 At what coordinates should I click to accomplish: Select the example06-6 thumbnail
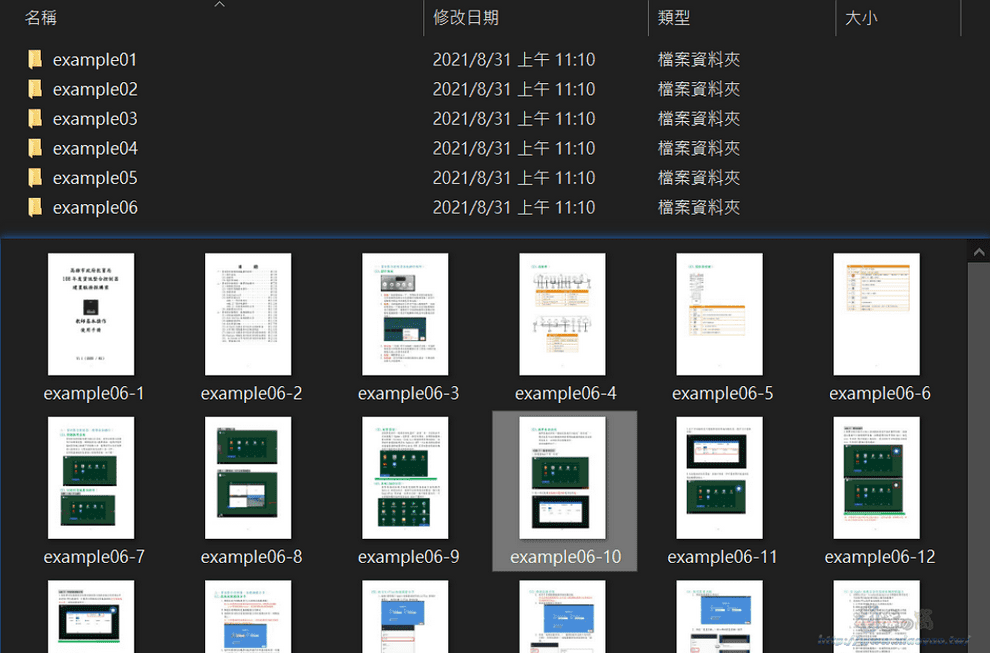pyautogui.click(x=877, y=314)
